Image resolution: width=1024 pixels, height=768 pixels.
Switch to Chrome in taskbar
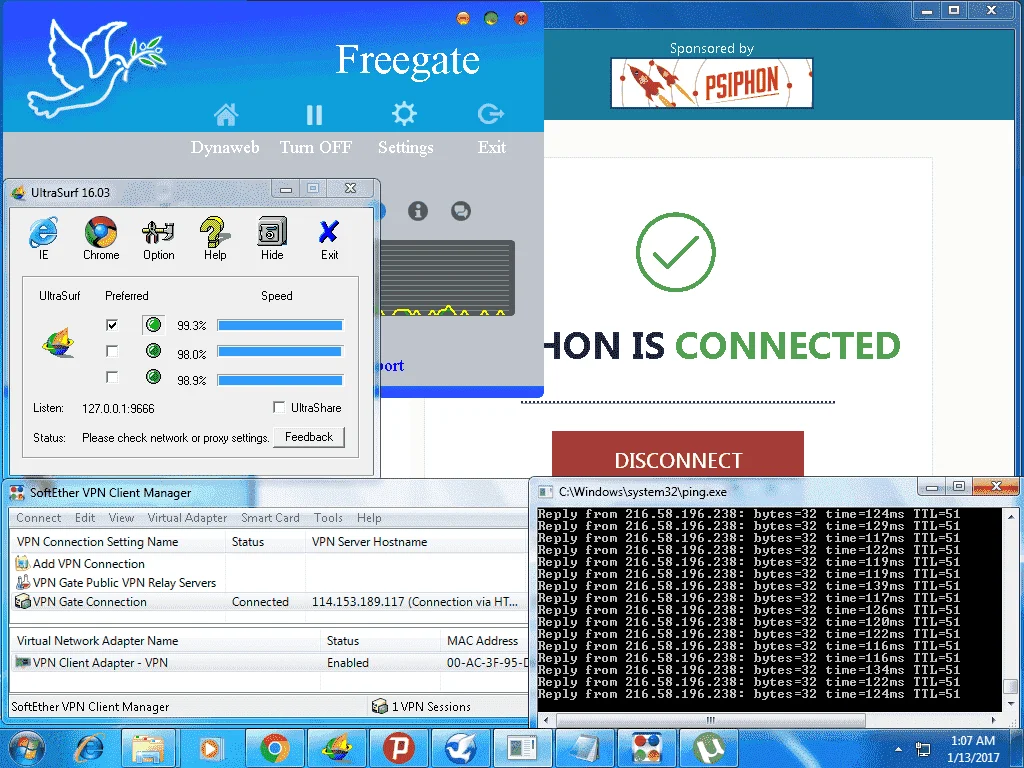[x=274, y=748]
